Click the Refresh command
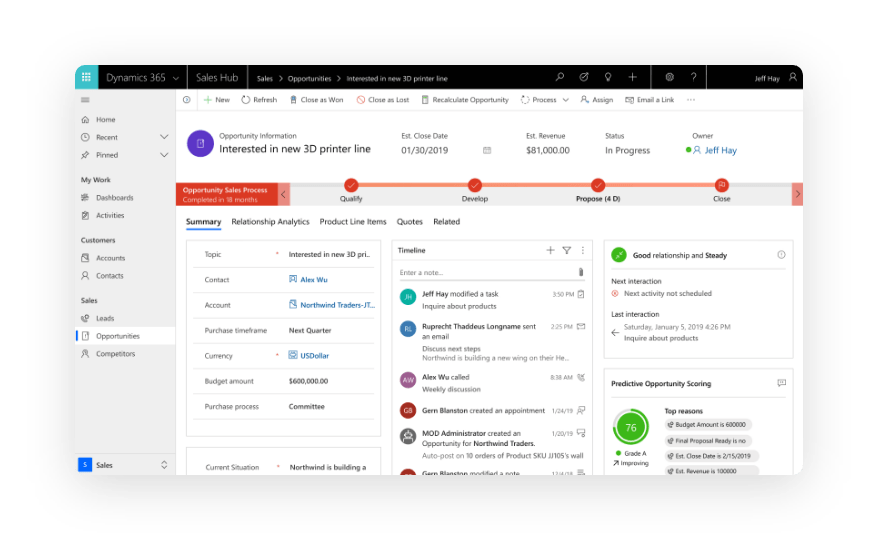878x560 pixels. 259,100
